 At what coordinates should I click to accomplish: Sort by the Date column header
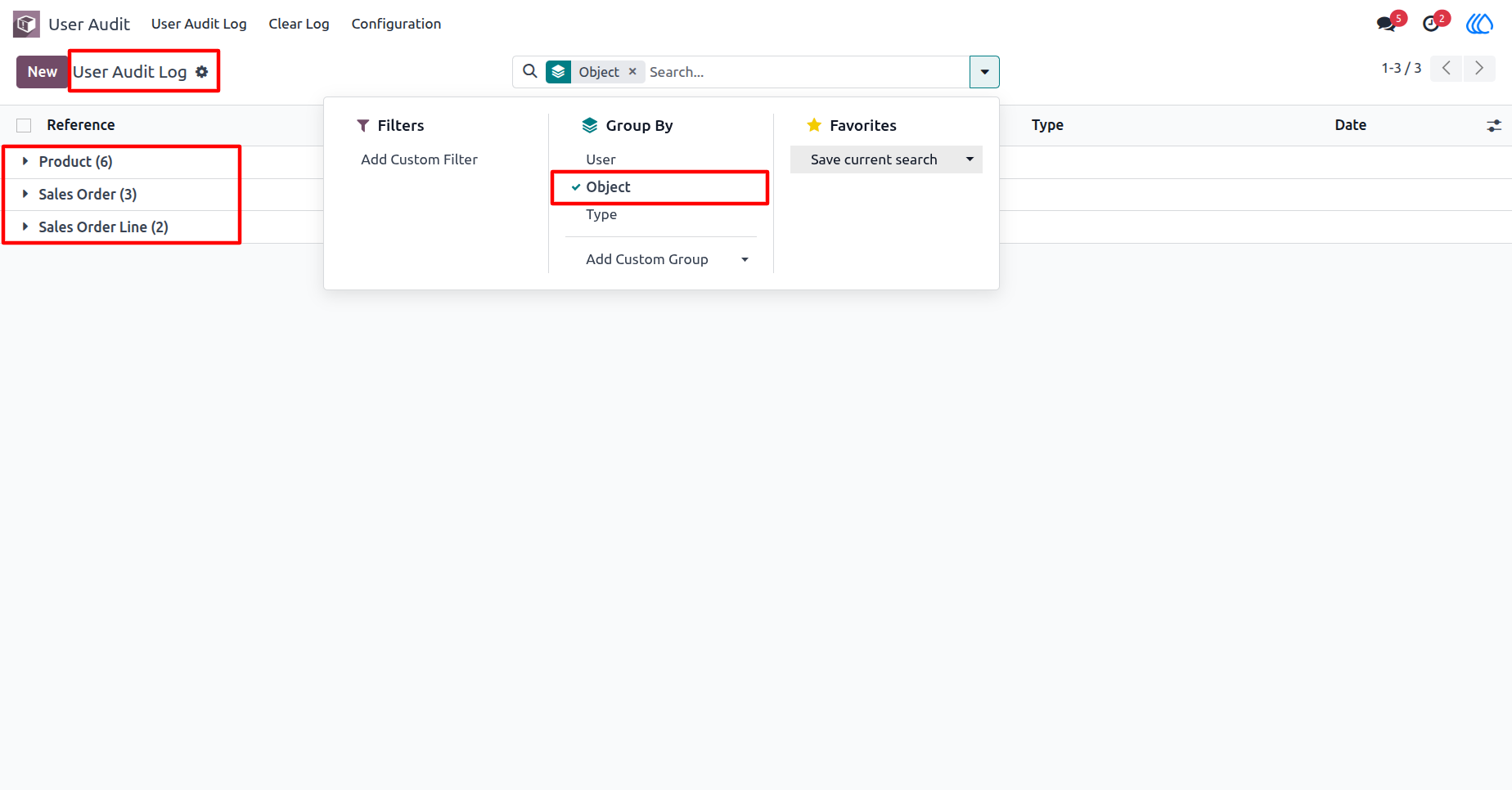point(1351,125)
